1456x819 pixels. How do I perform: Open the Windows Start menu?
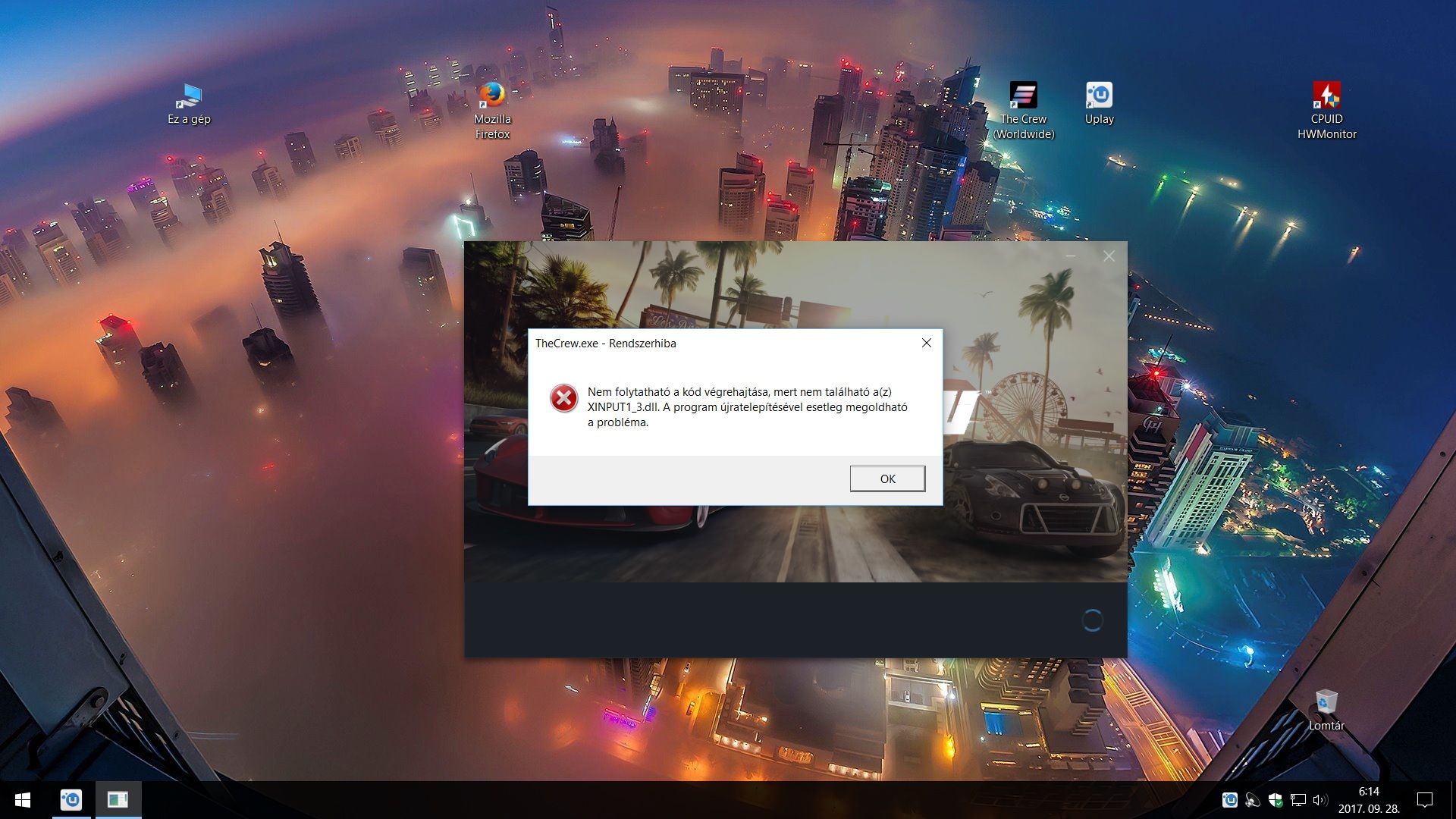click(x=23, y=800)
